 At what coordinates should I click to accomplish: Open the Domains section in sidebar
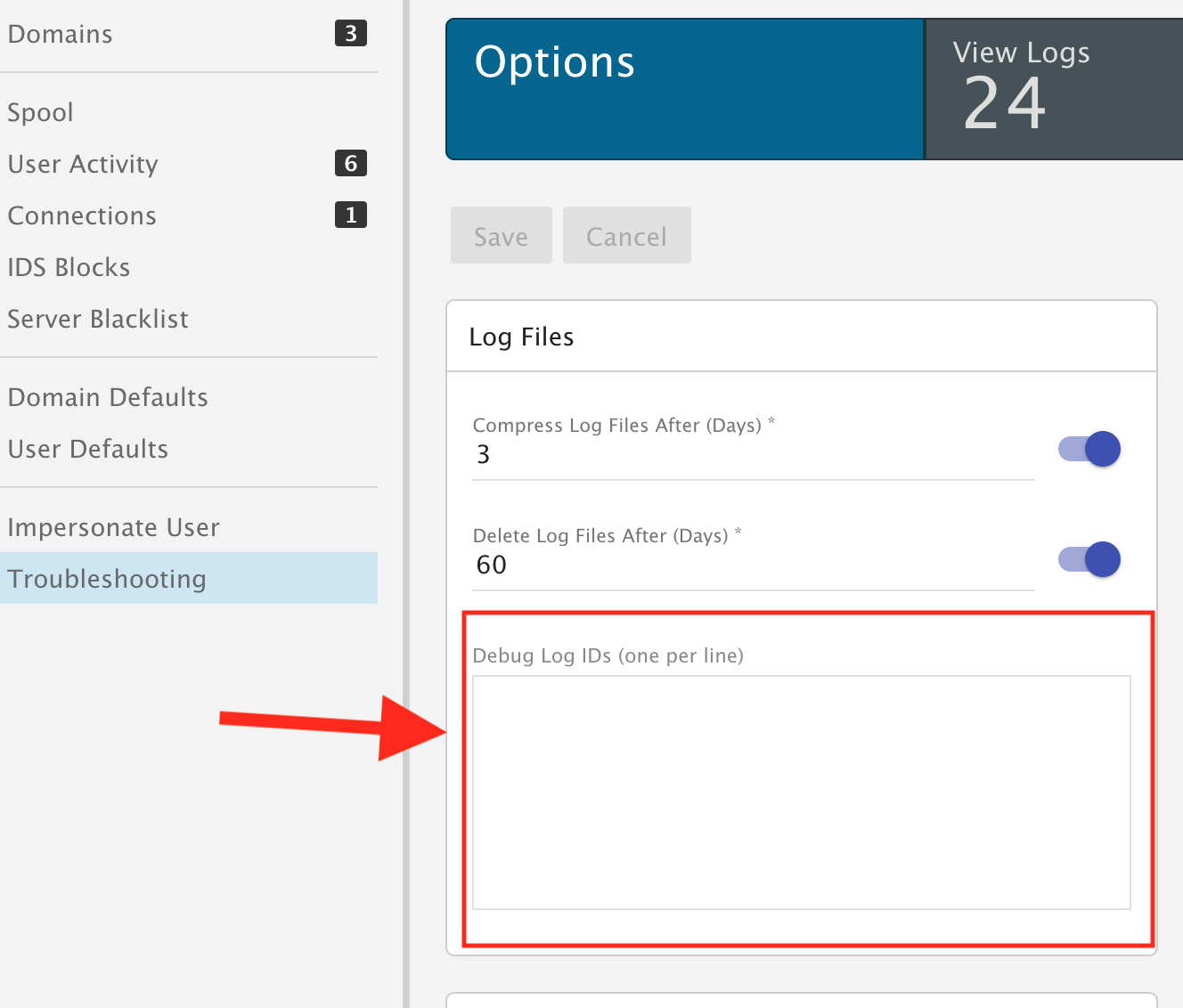click(x=61, y=35)
